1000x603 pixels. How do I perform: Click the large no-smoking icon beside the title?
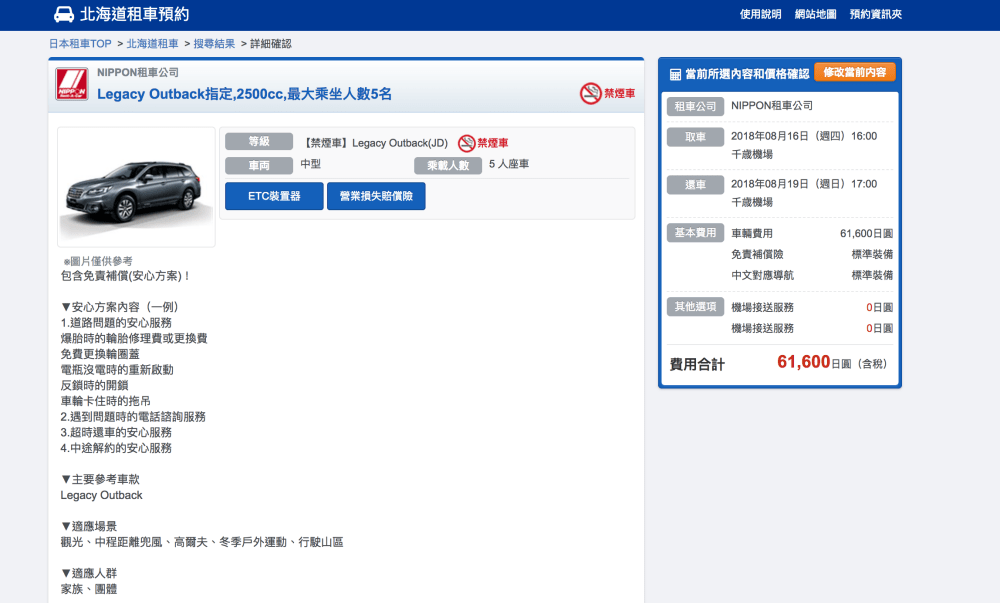click(x=590, y=93)
